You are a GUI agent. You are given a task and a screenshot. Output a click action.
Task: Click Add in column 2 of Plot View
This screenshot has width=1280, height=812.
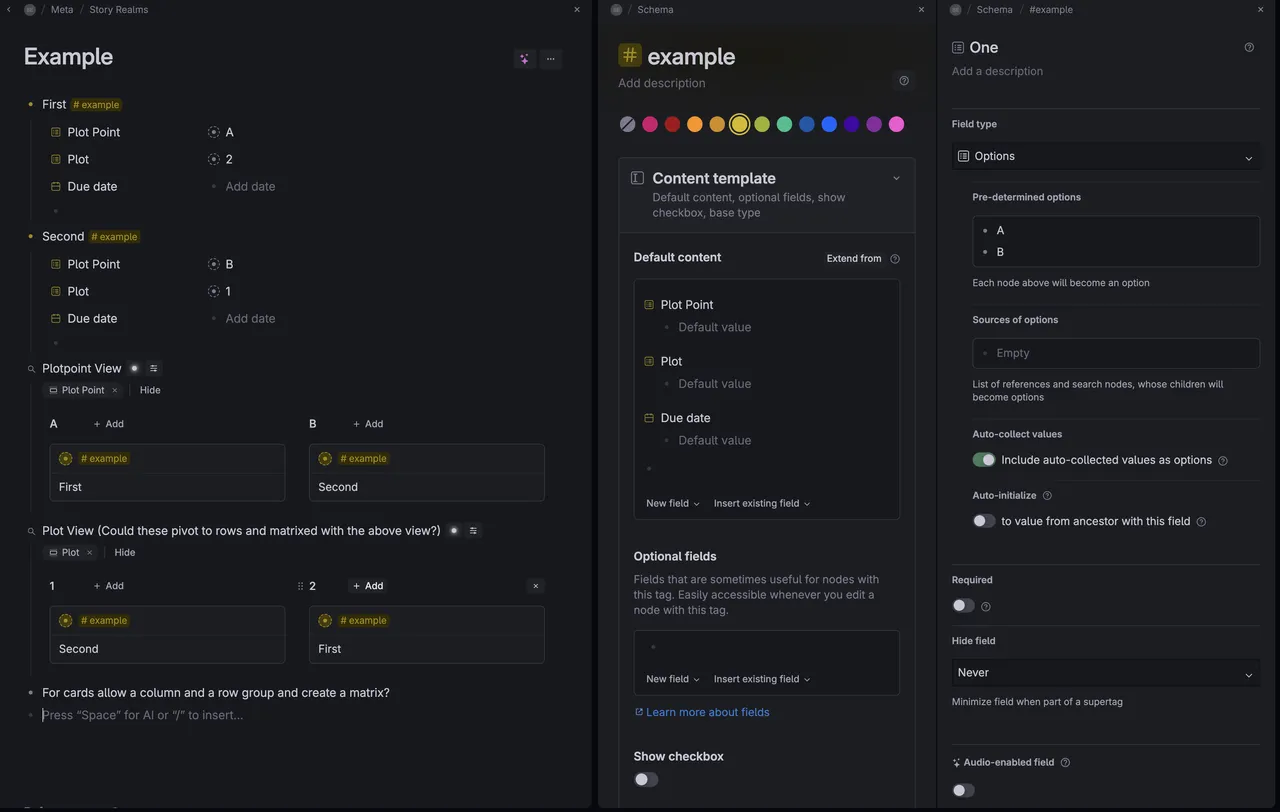click(367, 586)
